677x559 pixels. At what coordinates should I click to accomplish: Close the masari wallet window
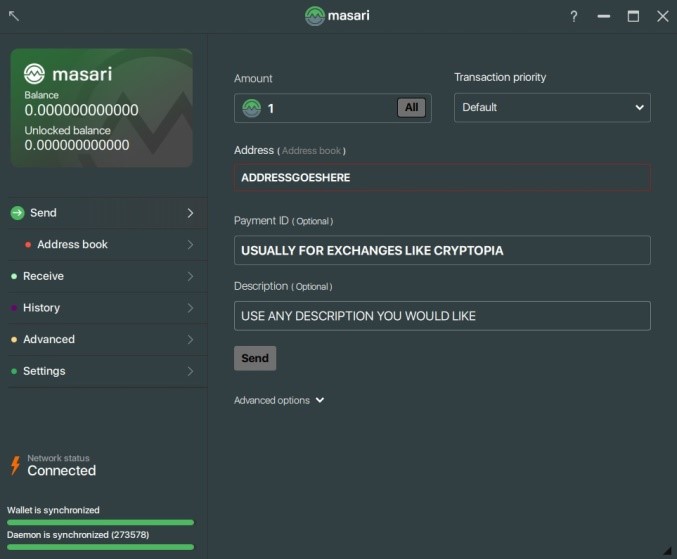click(x=663, y=16)
